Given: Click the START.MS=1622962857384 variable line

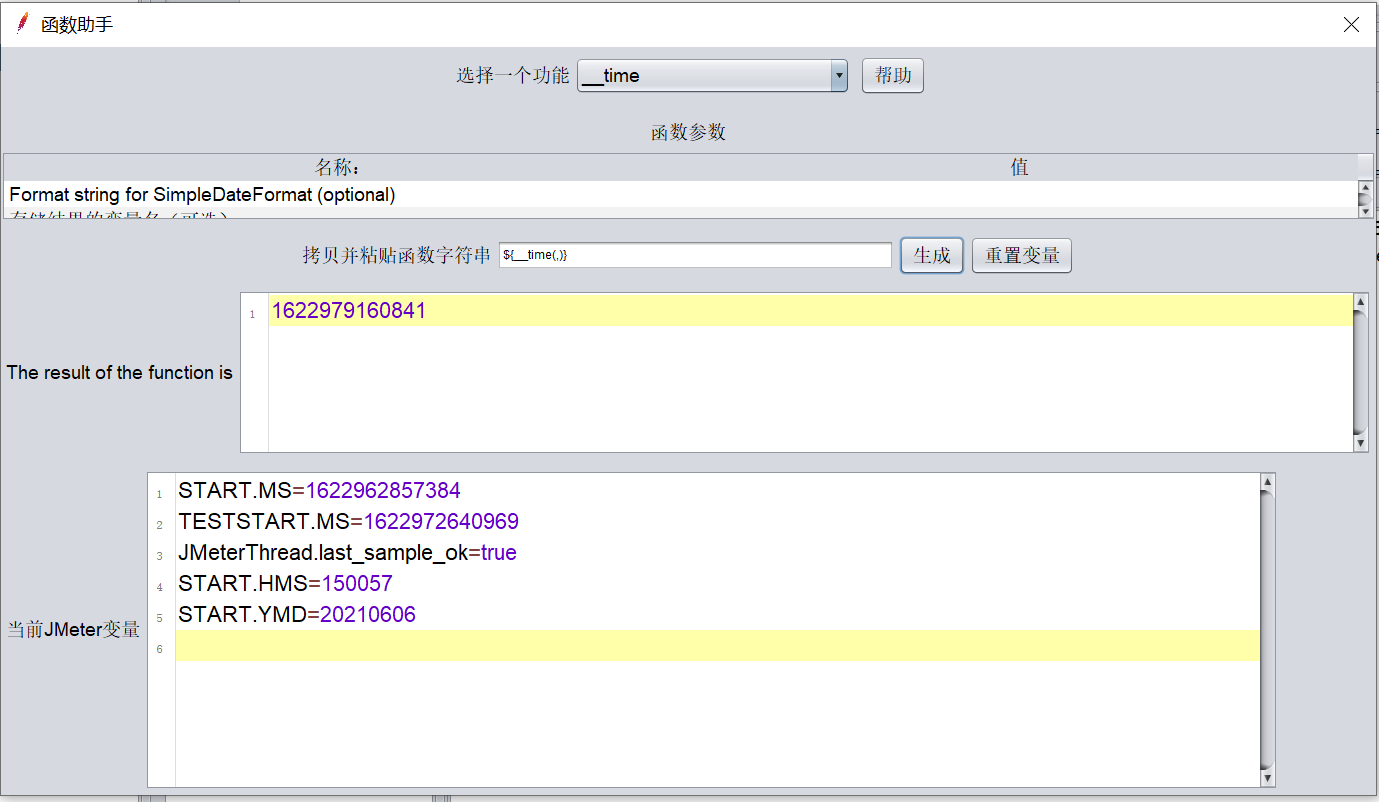Looking at the screenshot, I should 319,491.
